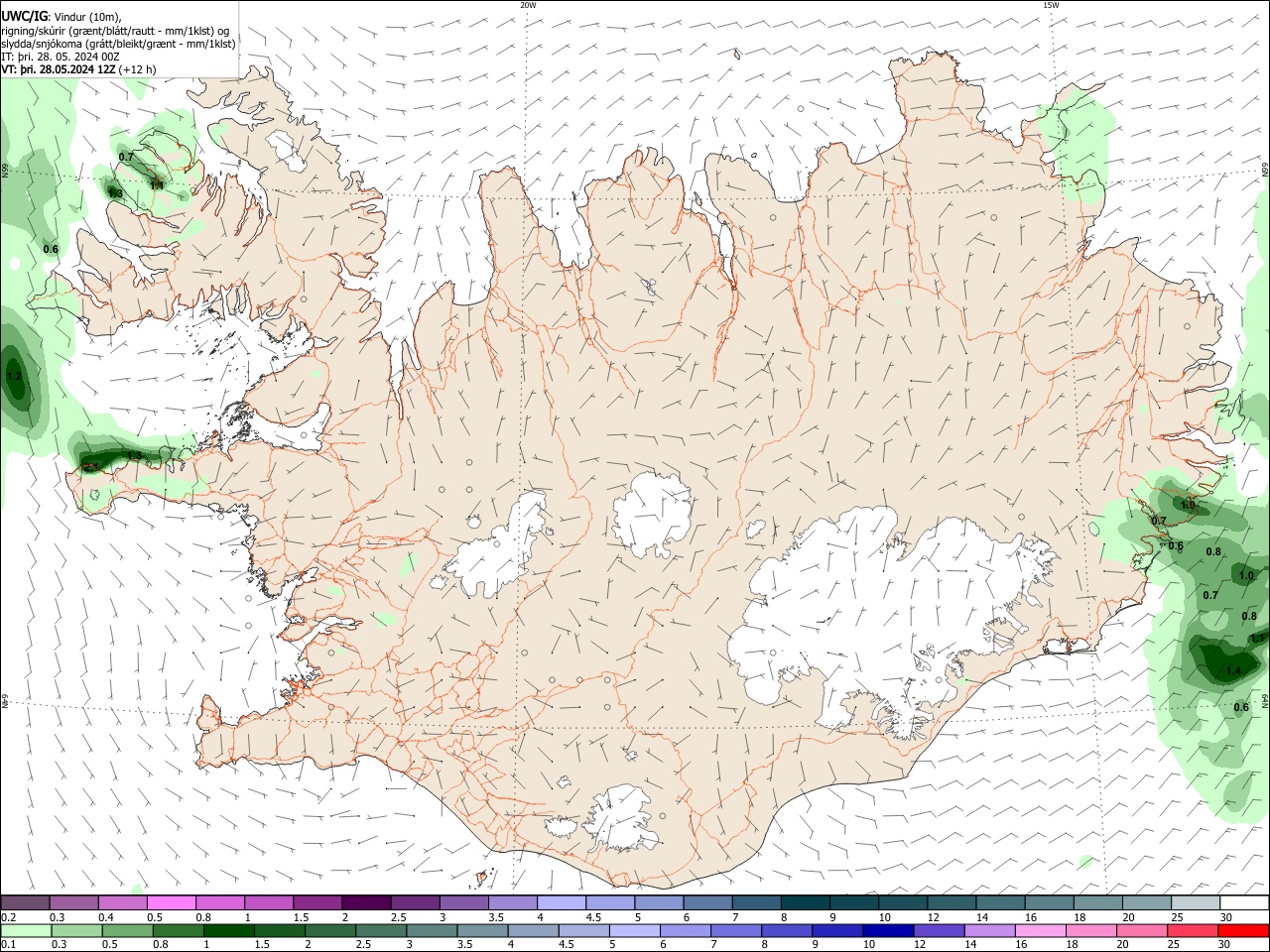Select lower legend gray-blue swatch between 3.5 and 4
This screenshot has width=1270, height=952.
pyautogui.click(x=482, y=931)
